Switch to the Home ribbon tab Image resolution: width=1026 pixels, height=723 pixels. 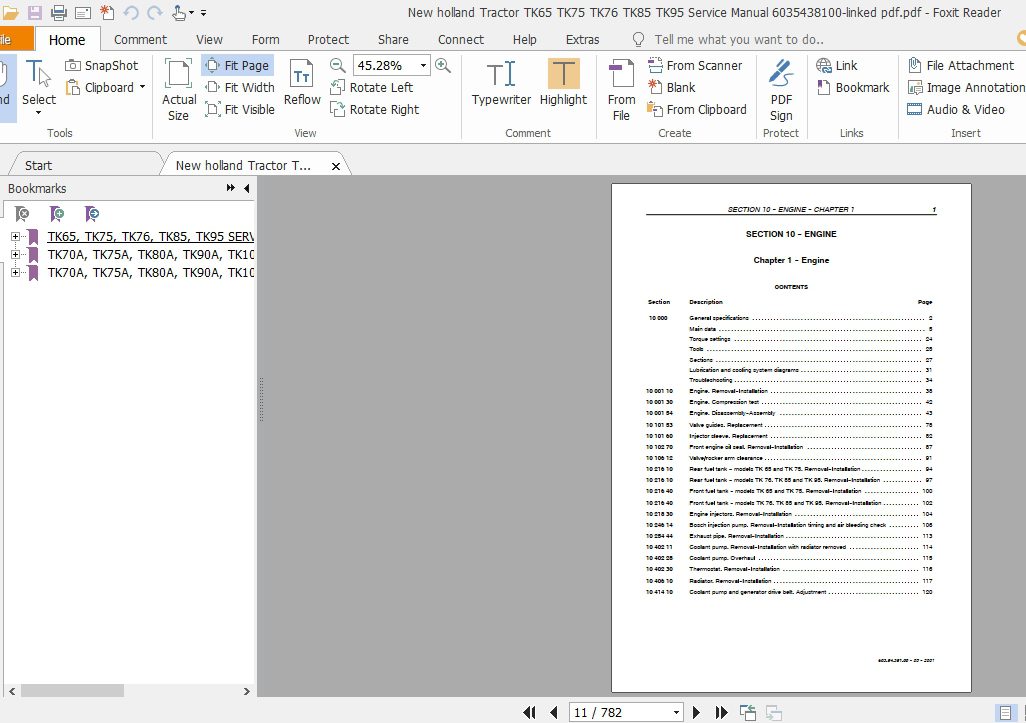tap(67, 40)
